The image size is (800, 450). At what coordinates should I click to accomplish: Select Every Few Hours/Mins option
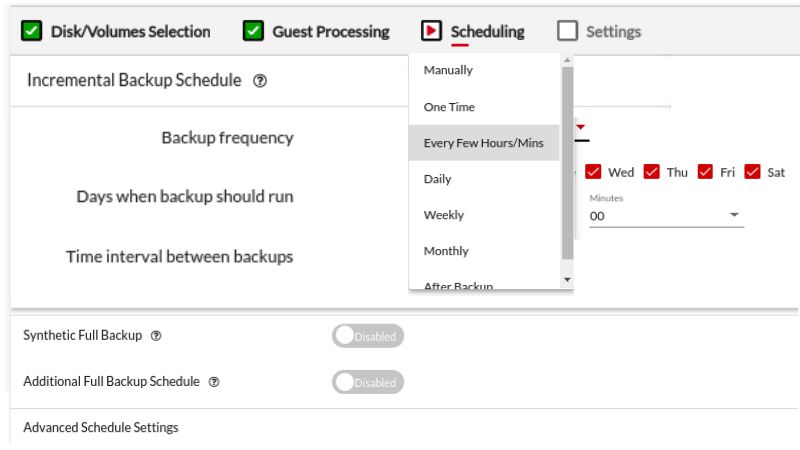[x=484, y=143]
